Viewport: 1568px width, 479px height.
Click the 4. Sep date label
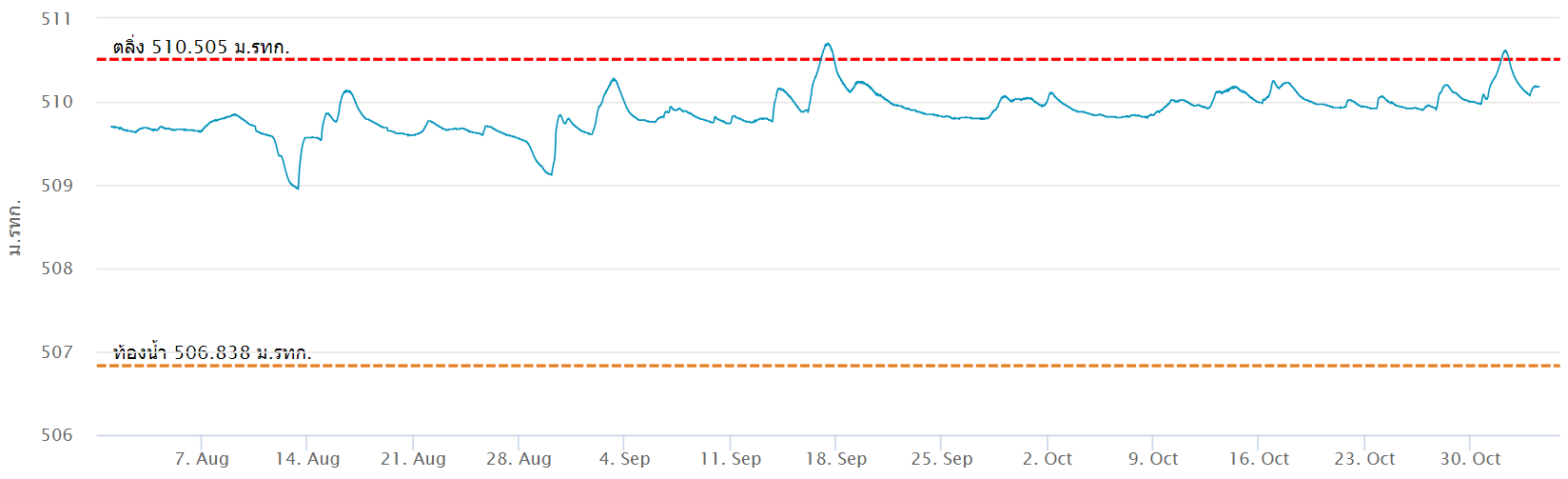[624, 459]
